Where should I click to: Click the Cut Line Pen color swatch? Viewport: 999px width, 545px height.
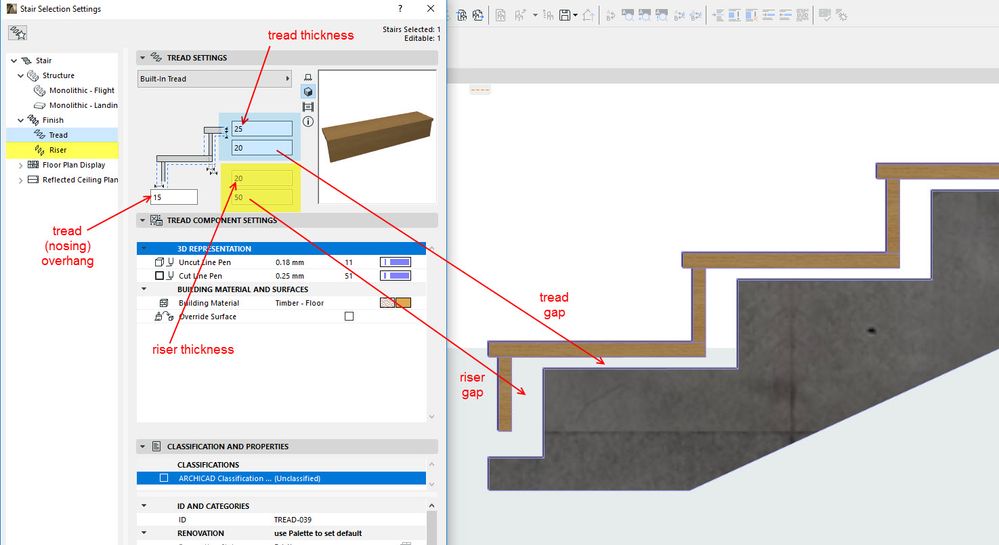(396, 275)
